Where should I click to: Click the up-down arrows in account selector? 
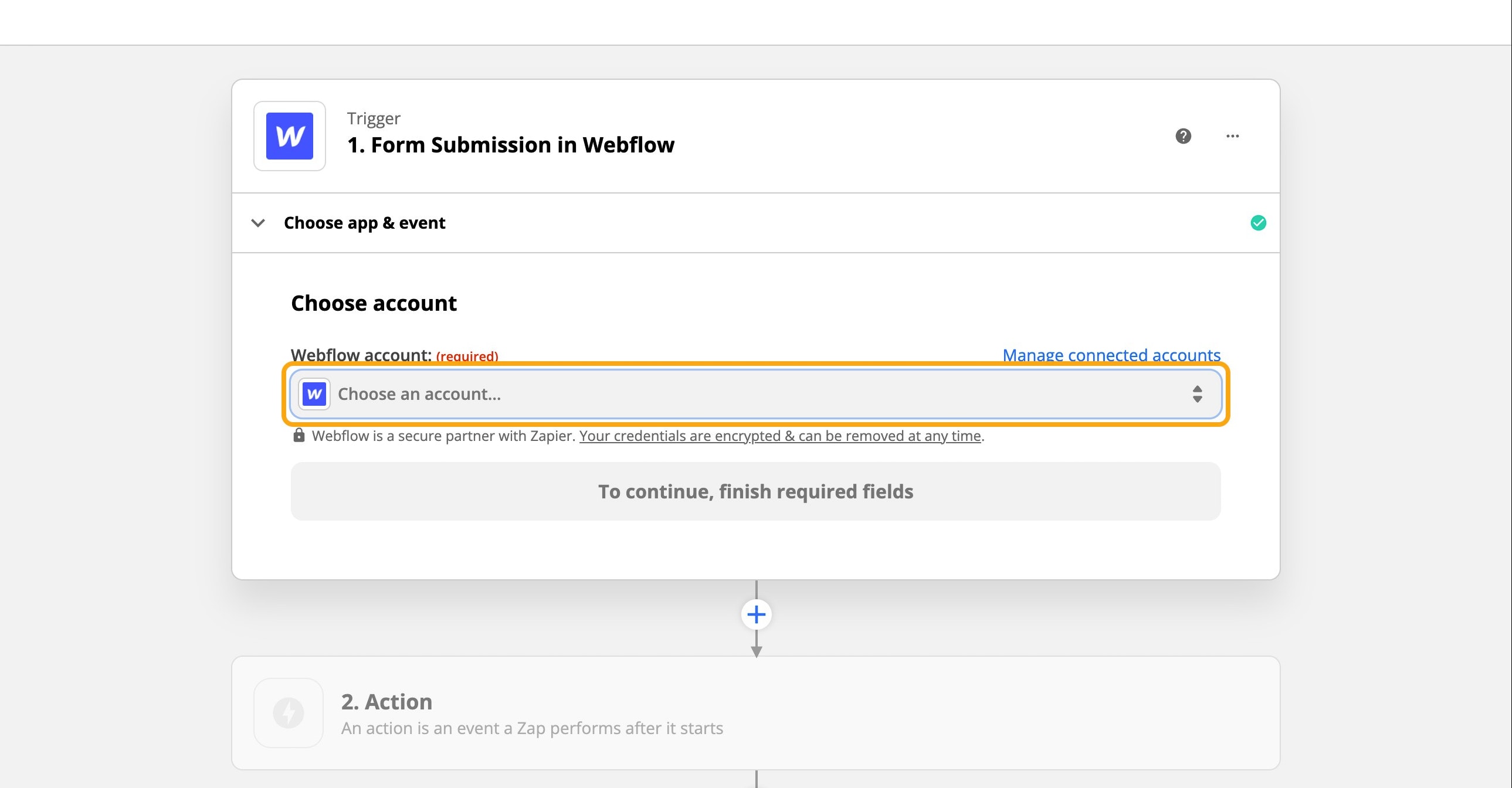(1197, 393)
